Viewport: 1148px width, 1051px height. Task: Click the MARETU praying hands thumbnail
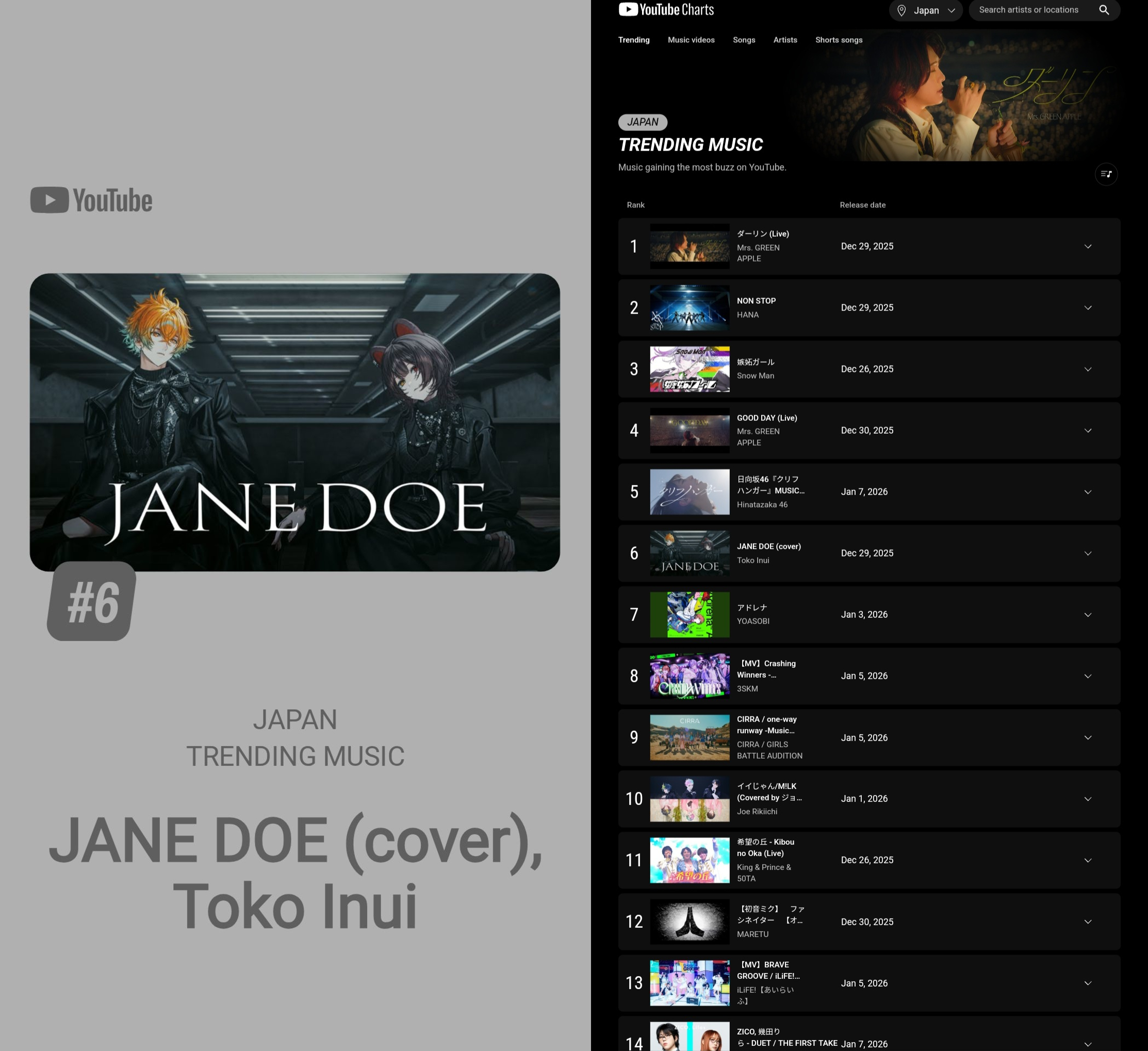pos(689,921)
